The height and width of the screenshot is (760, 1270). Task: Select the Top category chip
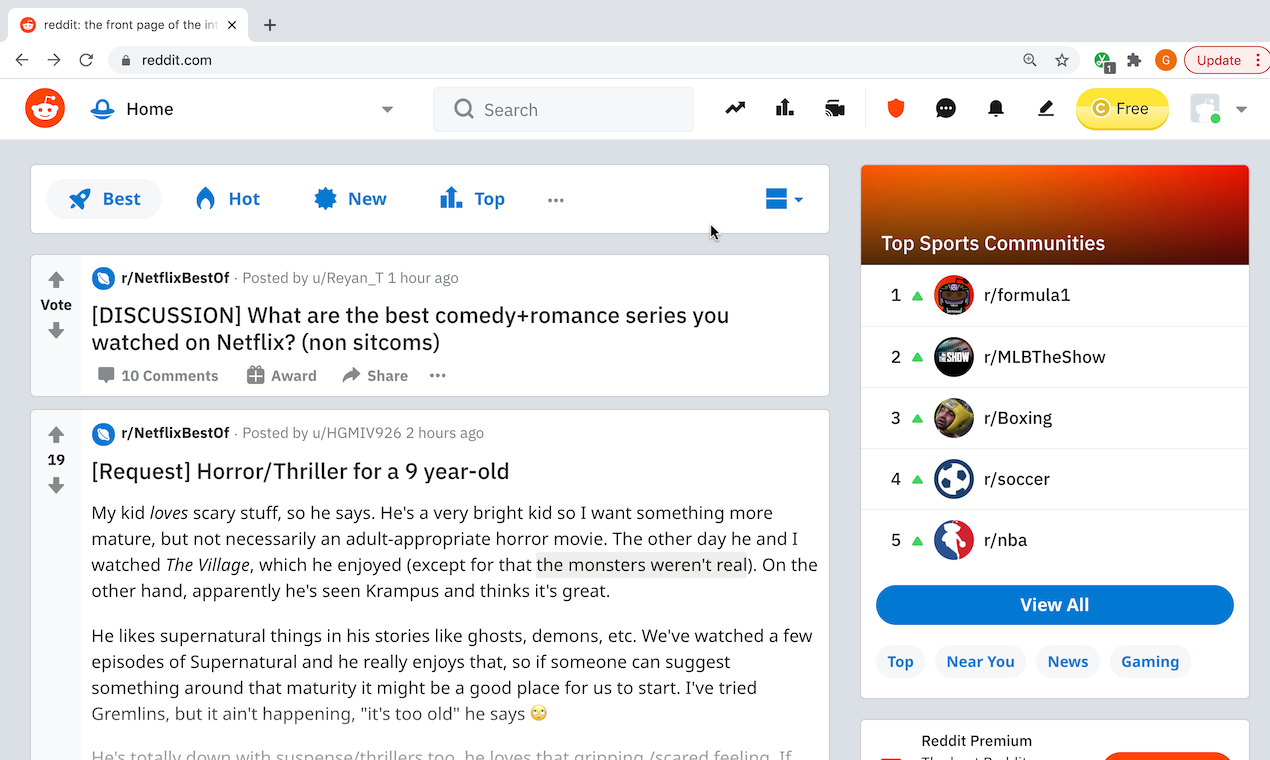click(900, 661)
